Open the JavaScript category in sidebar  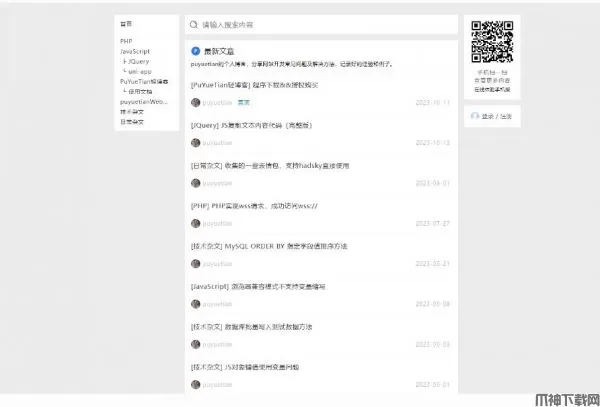[x=135, y=51]
